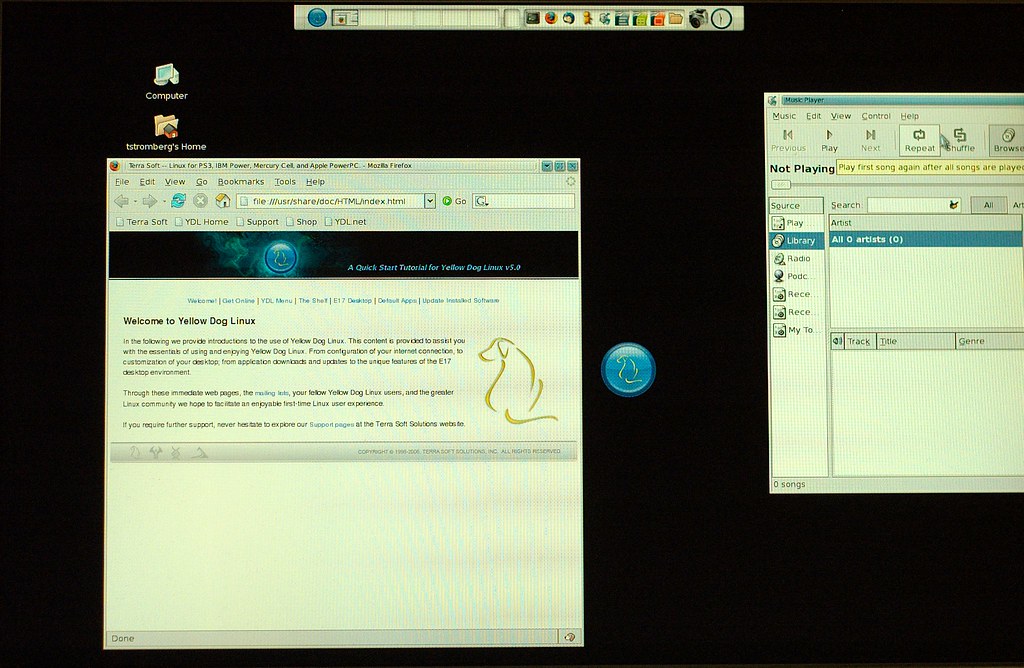Sort by the Genre column header
Image resolution: width=1024 pixels, height=668 pixels.
pos(989,341)
